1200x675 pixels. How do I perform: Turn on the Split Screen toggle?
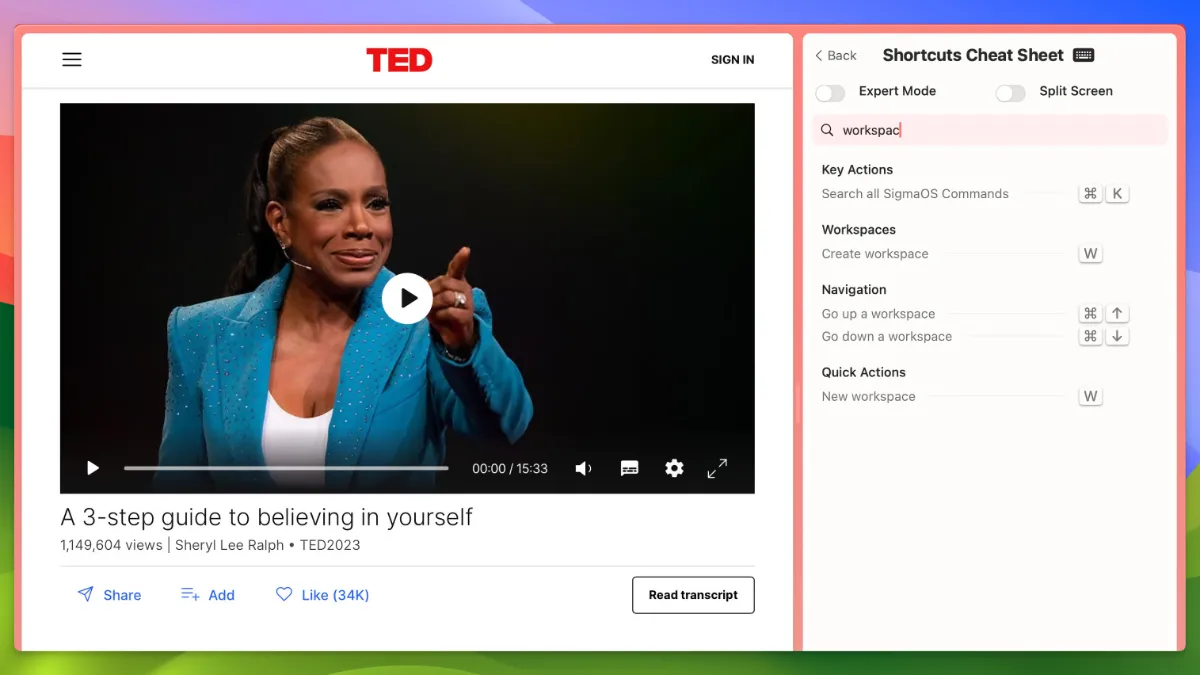click(x=1010, y=93)
